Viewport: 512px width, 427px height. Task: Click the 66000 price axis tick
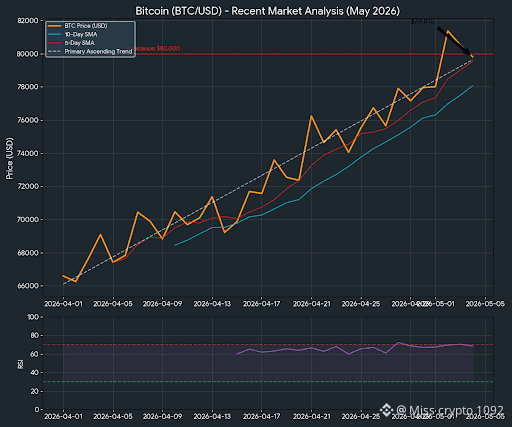28,286
